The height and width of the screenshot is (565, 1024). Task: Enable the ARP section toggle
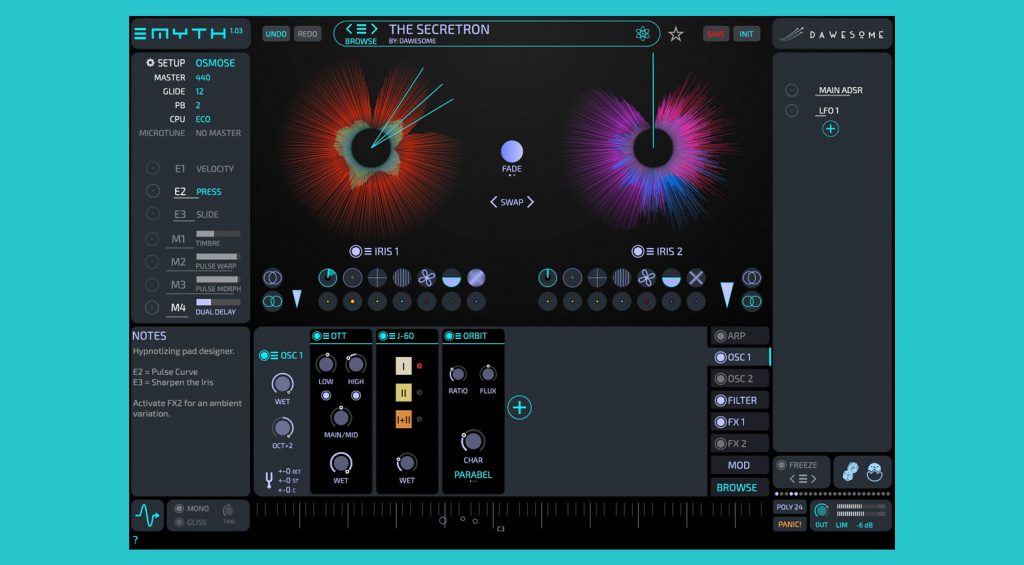click(720, 336)
